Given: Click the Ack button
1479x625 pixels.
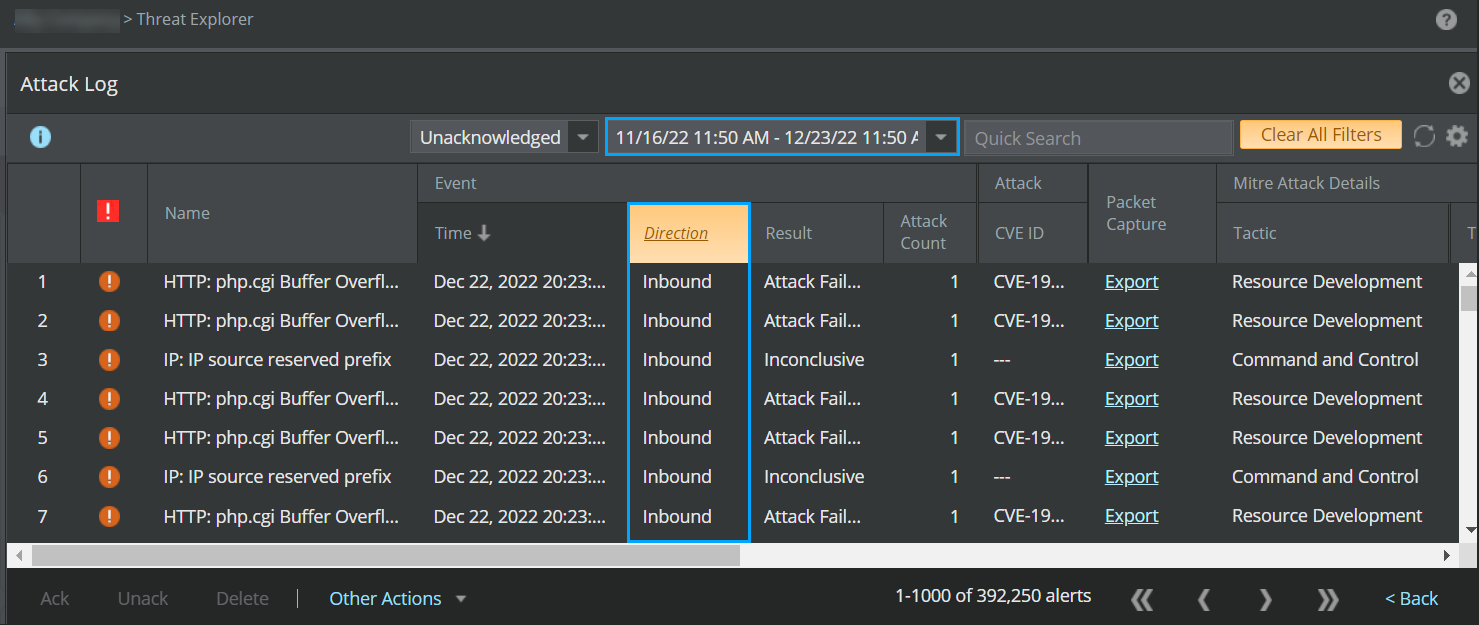Looking at the screenshot, I should click(x=55, y=599).
